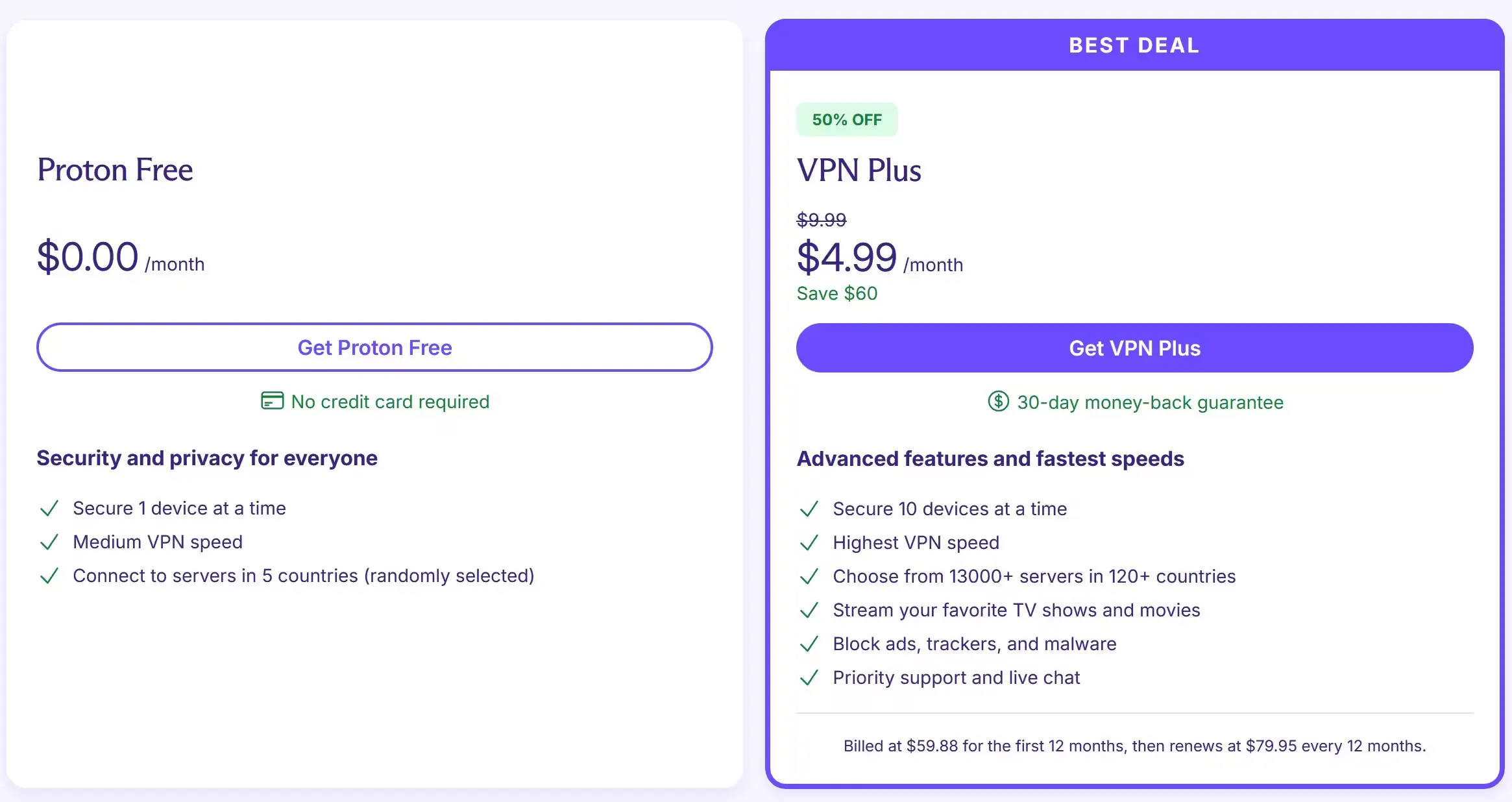
Task: Click the "Proton Free" plan title
Action: (x=115, y=170)
